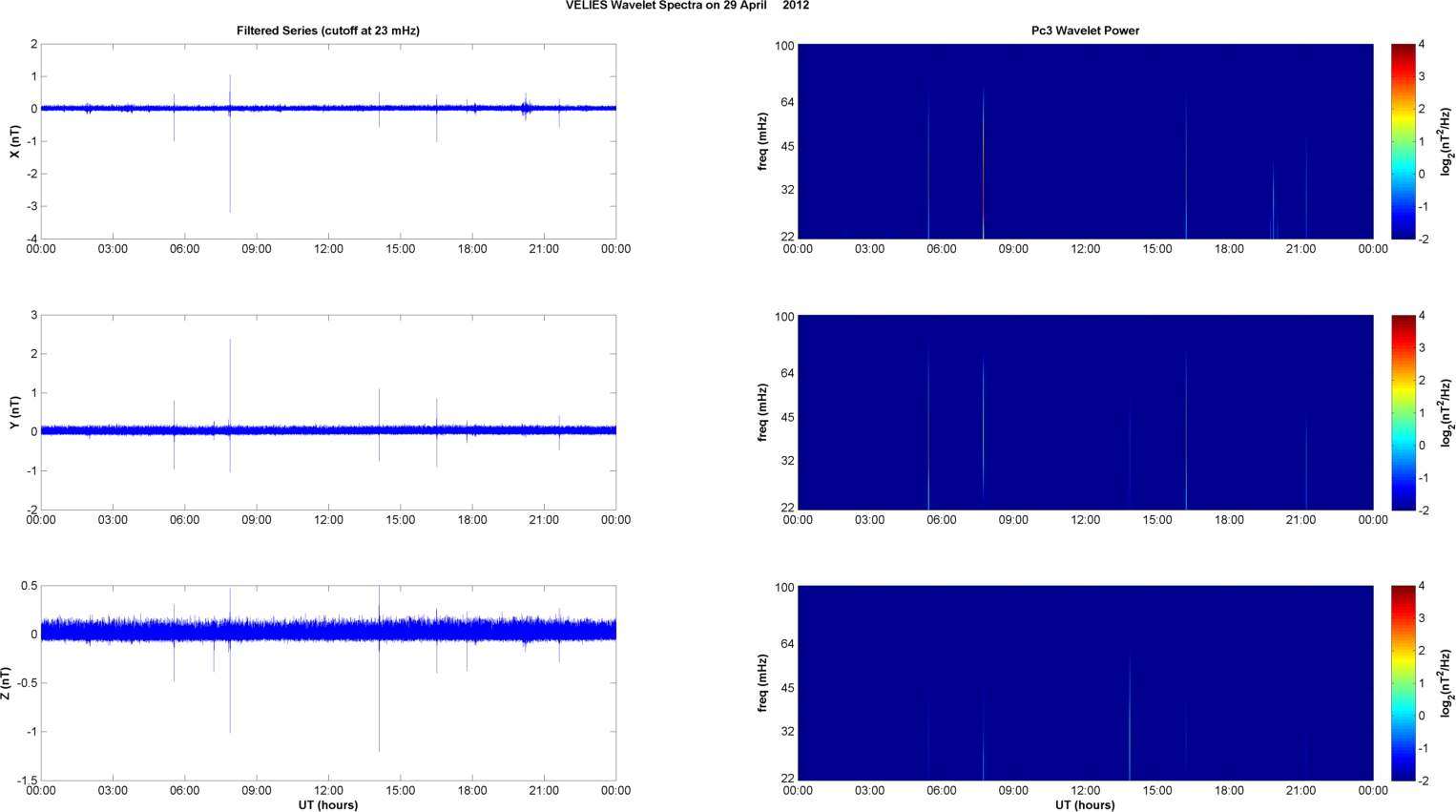Click the -1.5 tick on the Z (nT) axis

(x=27, y=781)
